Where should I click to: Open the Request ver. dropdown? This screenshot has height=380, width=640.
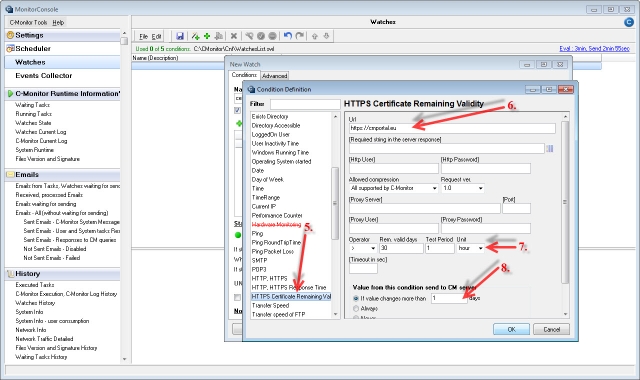click(x=462, y=188)
